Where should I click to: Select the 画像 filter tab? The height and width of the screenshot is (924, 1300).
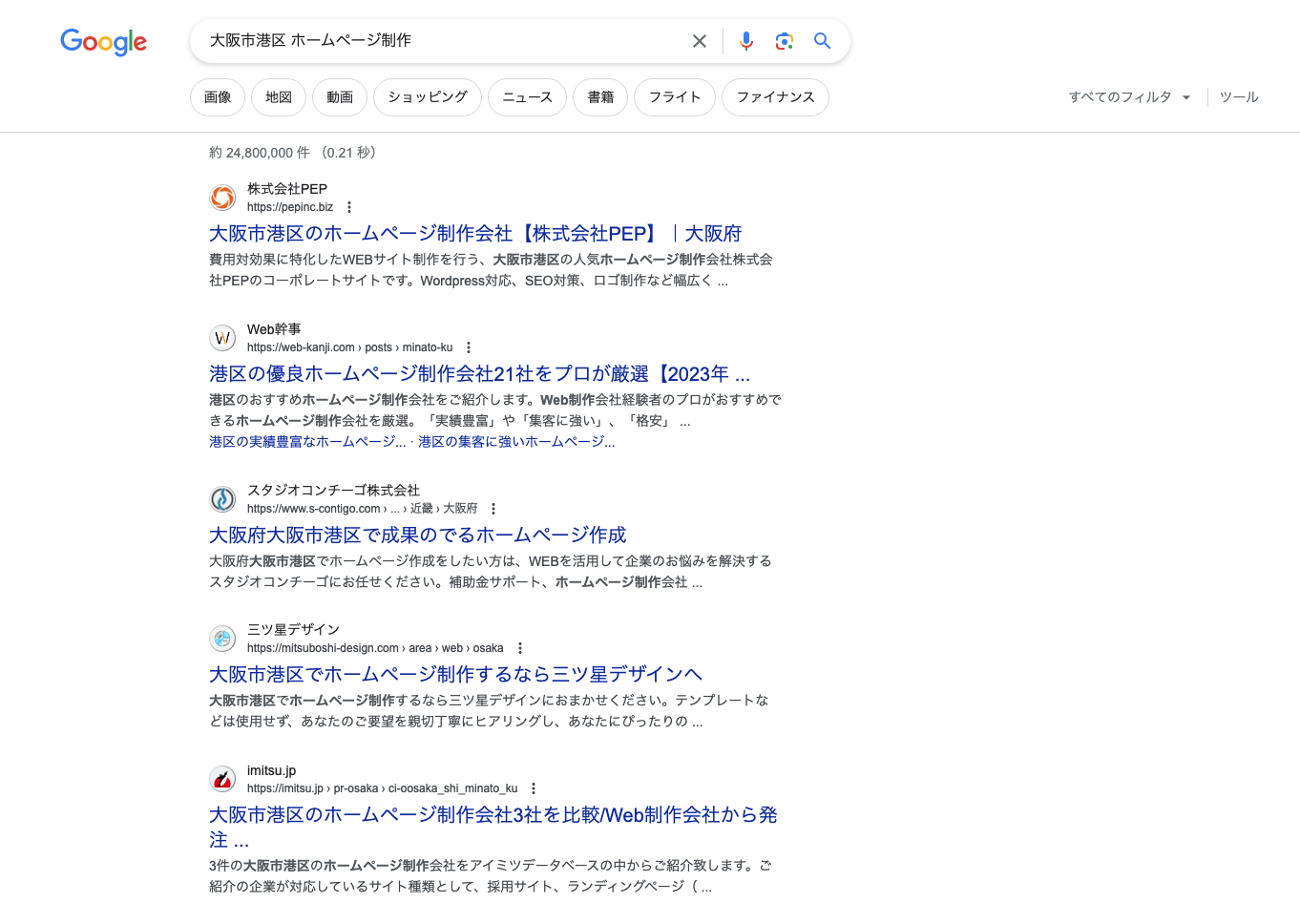[x=218, y=97]
